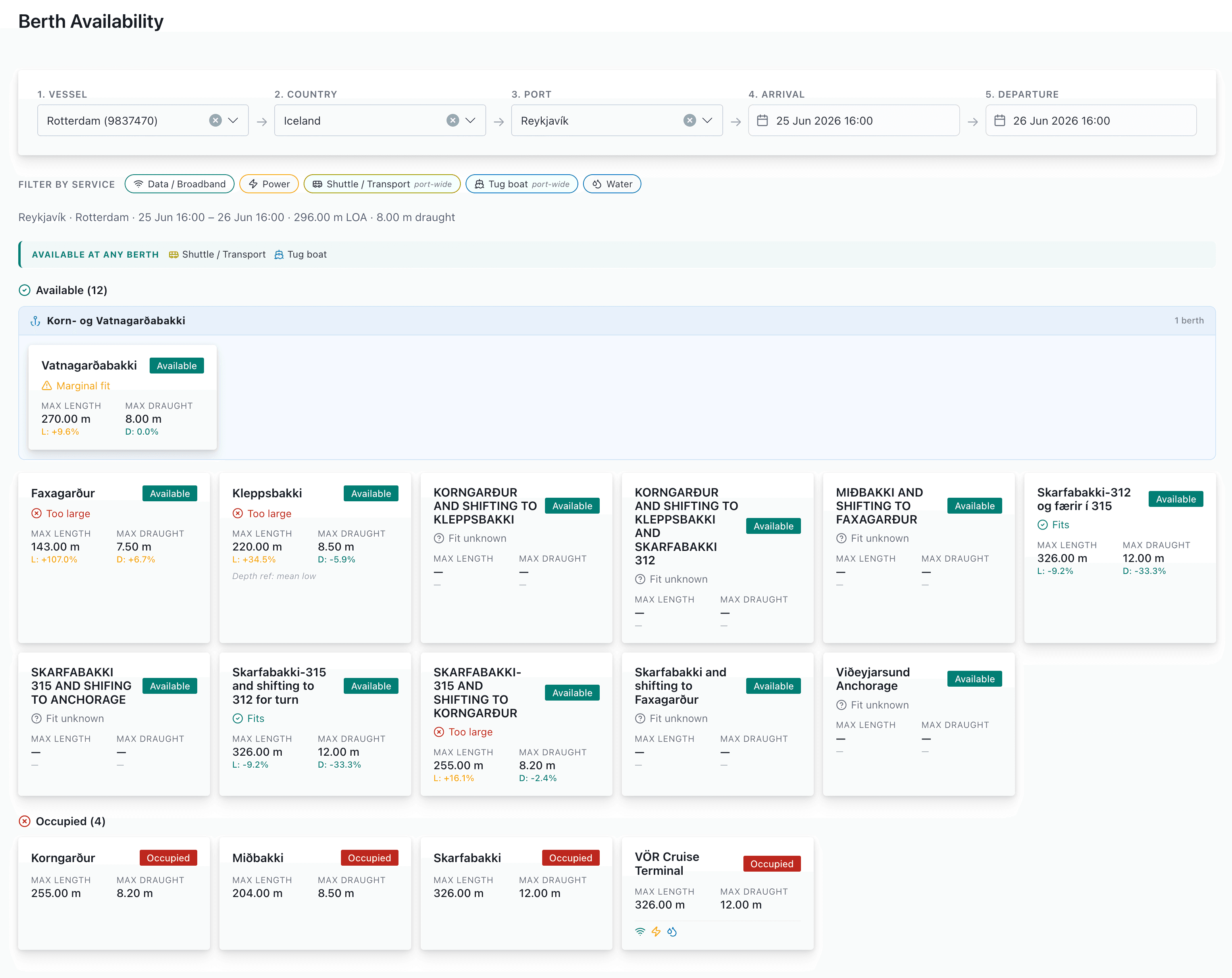Click the Korn- og Vatnagarðabakki group header
This screenshot has width=1232, height=978.
pyautogui.click(x=616, y=321)
